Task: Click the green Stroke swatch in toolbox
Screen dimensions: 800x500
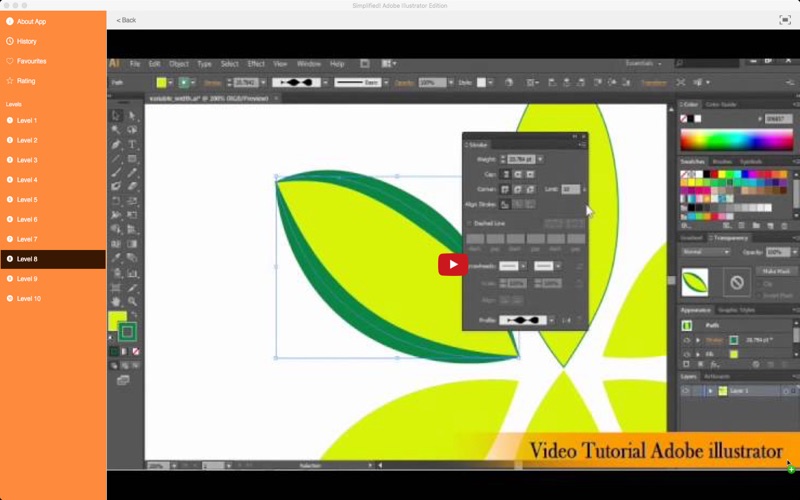Action: click(127, 332)
